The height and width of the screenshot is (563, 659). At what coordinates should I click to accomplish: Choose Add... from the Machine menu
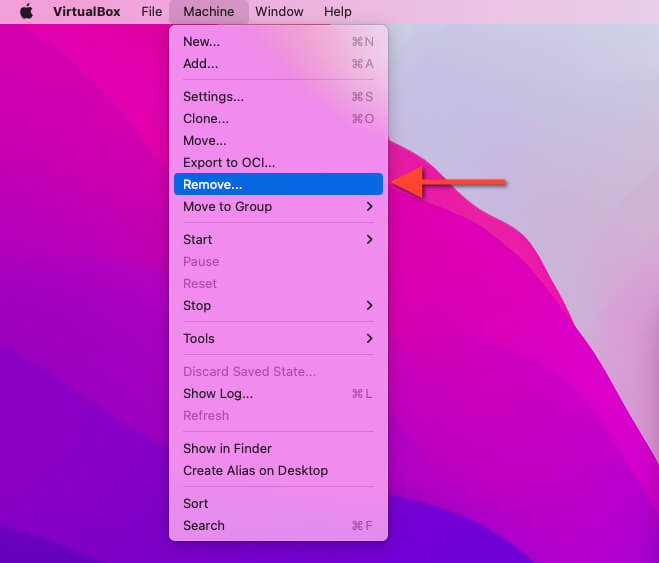[278, 63]
